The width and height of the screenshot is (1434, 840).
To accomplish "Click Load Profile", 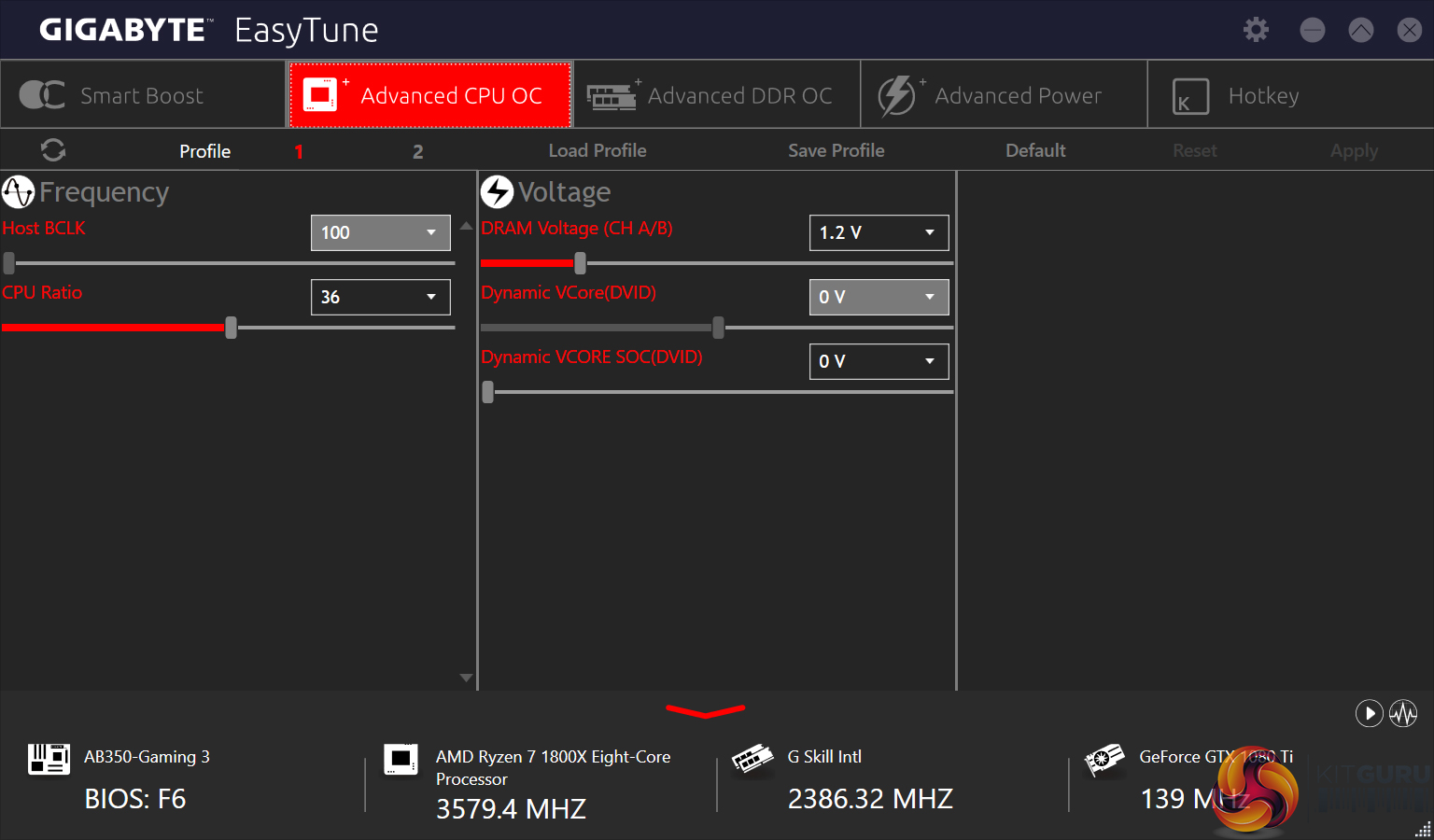I will click(597, 150).
